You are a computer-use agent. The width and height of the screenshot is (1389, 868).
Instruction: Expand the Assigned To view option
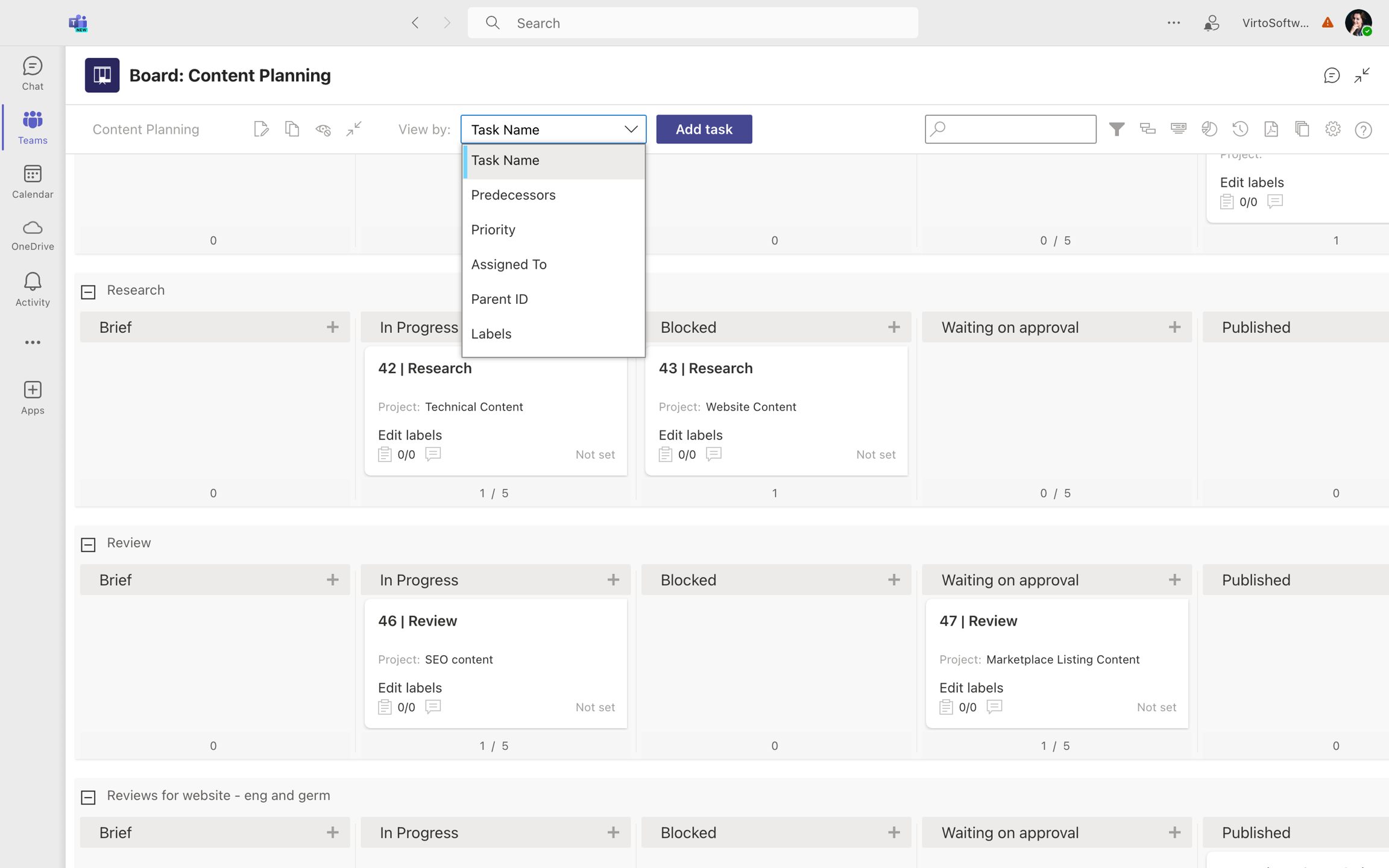pos(509,264)
